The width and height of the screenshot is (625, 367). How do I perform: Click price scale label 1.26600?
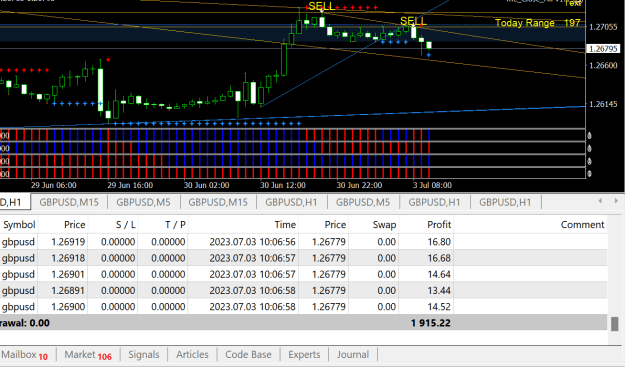[x=603, y=65]
